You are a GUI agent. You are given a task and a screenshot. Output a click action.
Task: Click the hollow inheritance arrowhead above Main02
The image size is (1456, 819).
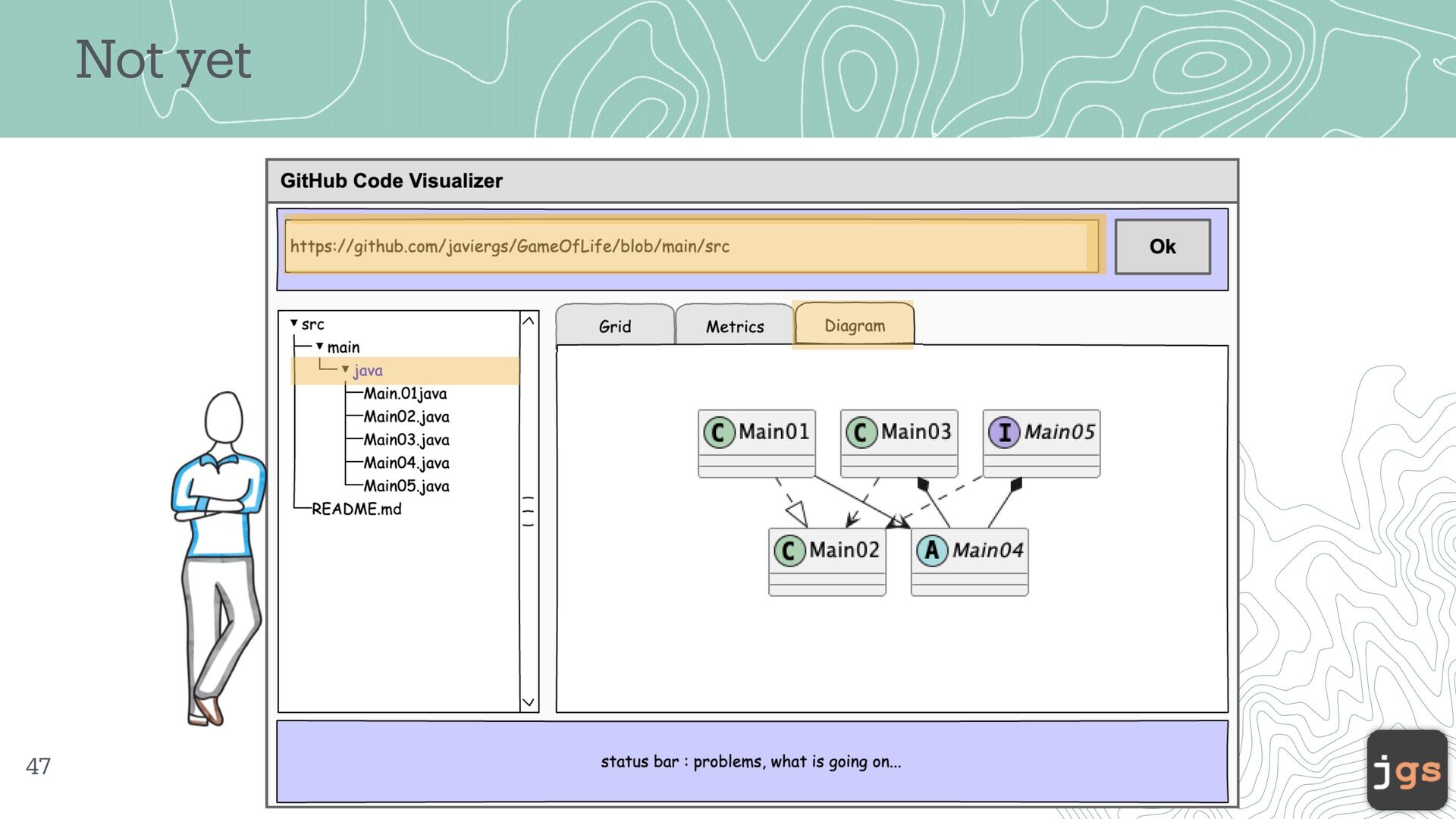[x=798, y=515]
